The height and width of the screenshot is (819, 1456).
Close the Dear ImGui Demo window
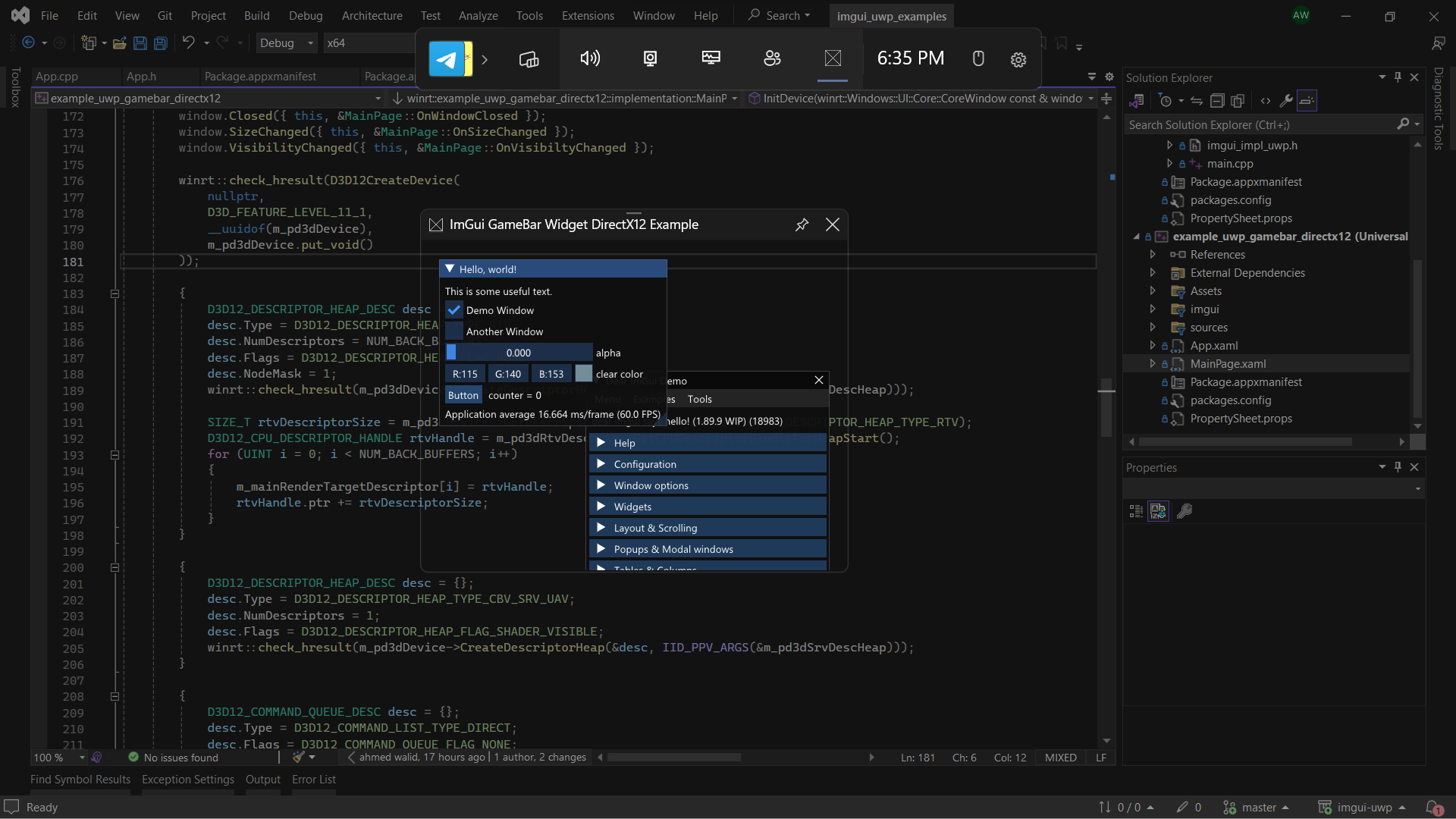[819, 380]
